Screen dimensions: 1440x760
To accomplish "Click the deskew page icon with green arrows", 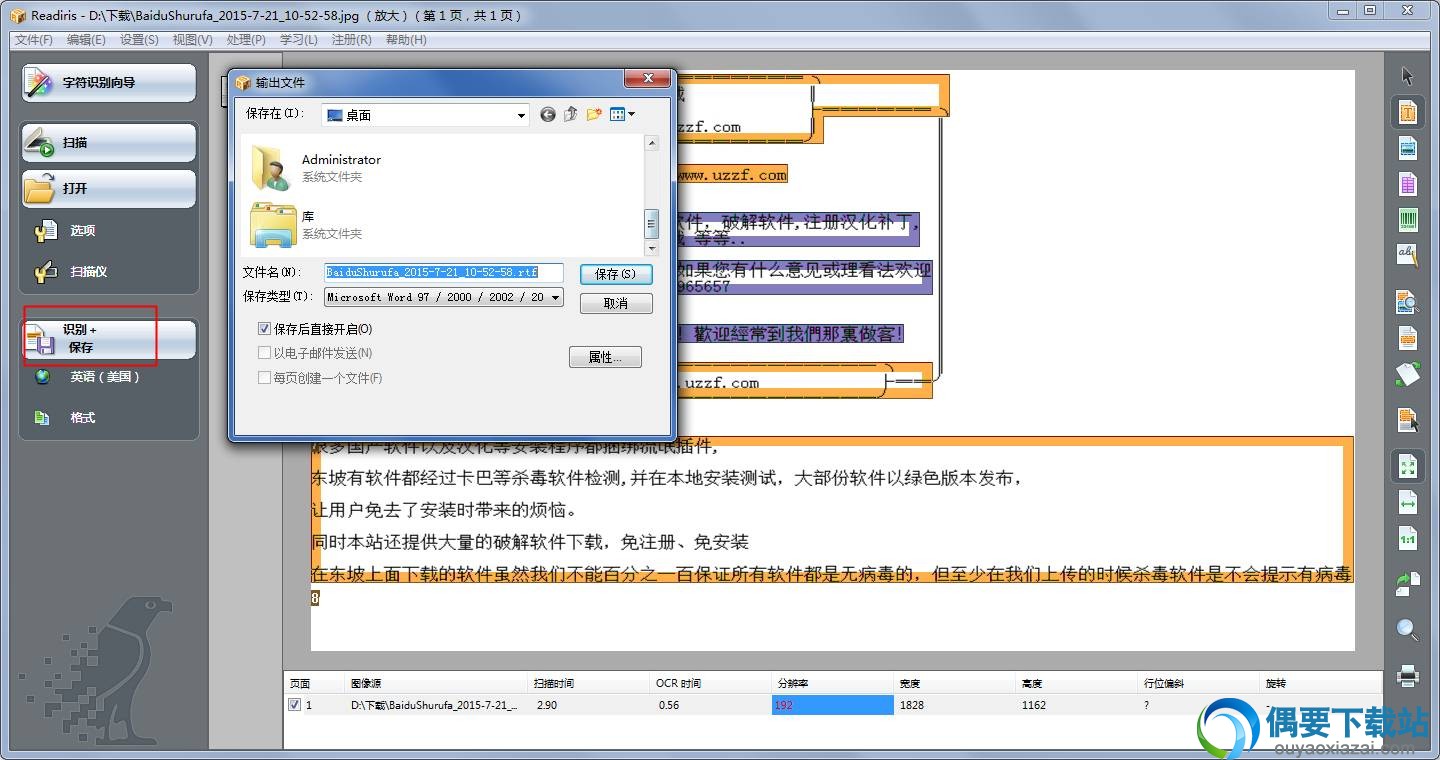I will [1408, 374].
